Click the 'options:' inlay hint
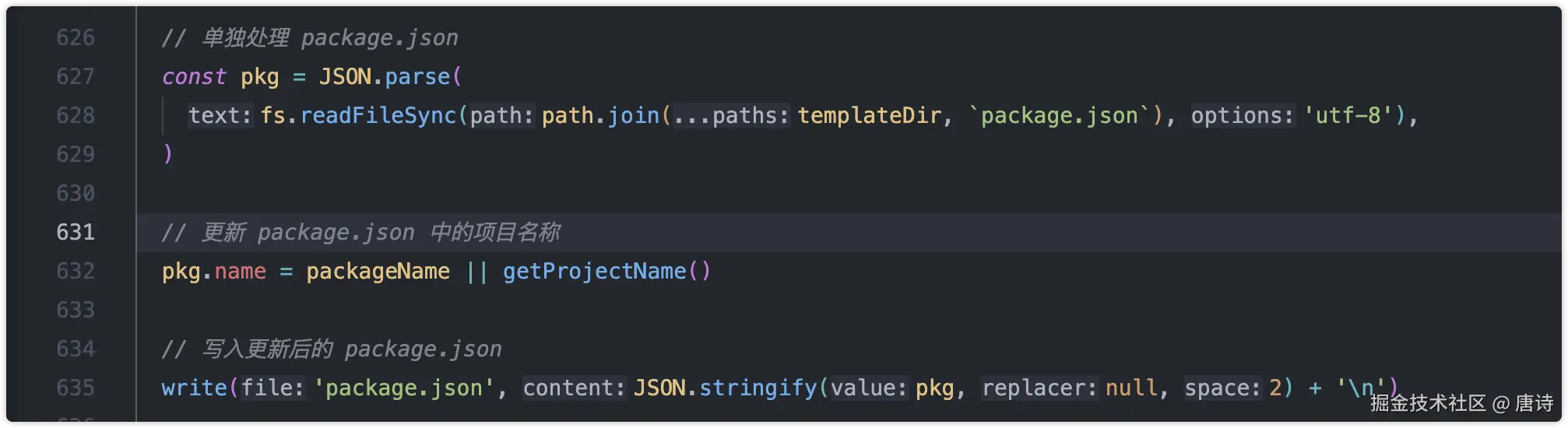1568x428 pixels. coord(1242,115)
